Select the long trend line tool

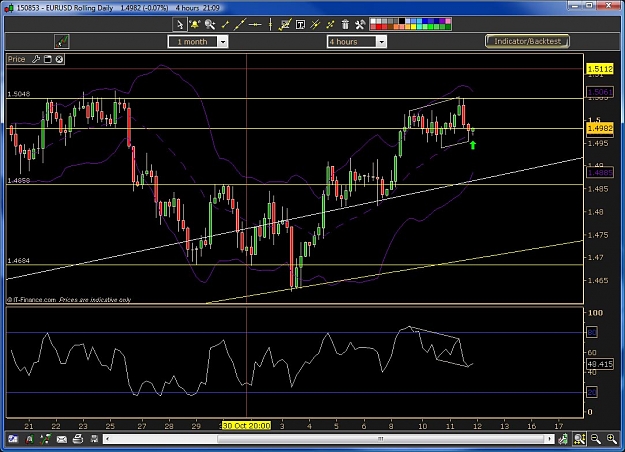tap(240, 25)
